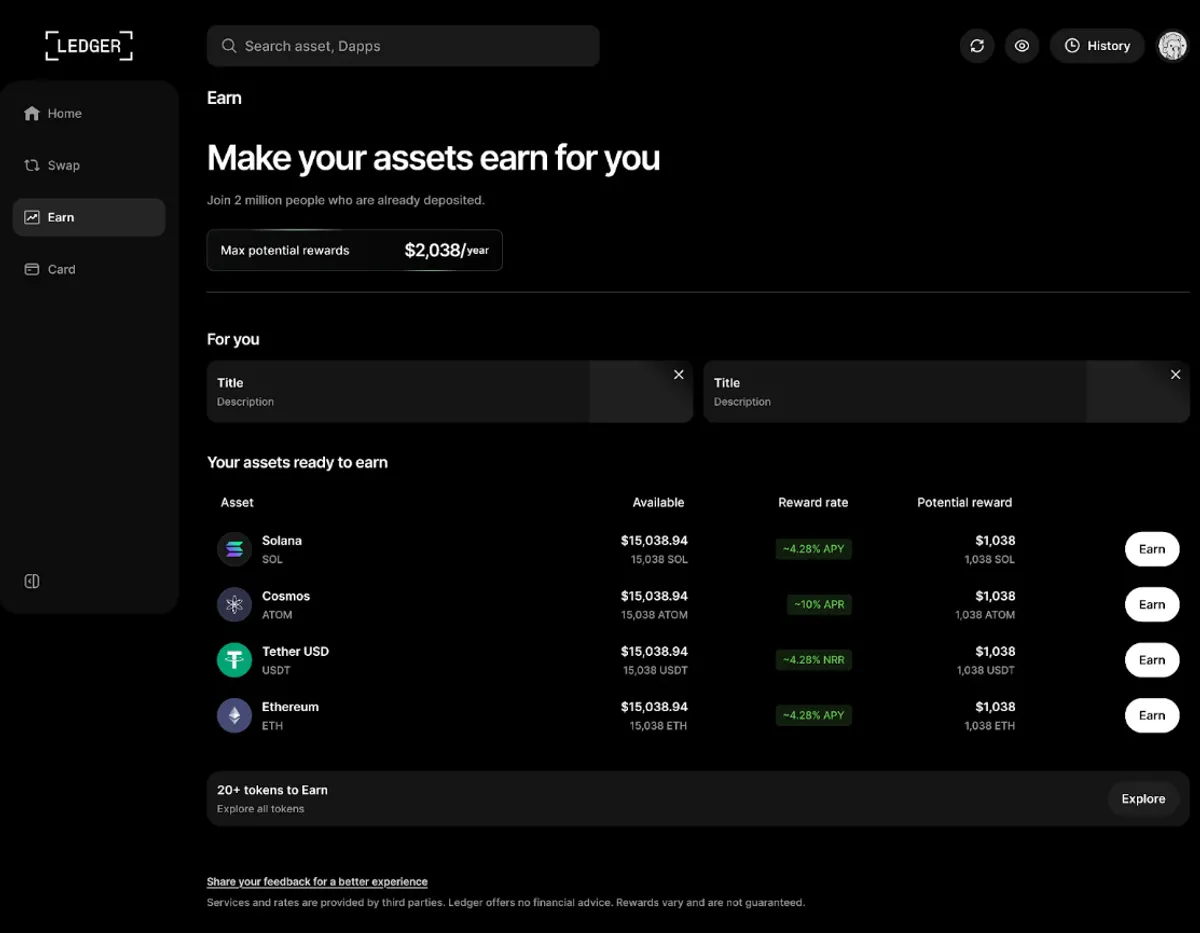Screen dimensions: 1200x933
Task: Click Earn button for Solana
Action: [x=1152, y=549]
